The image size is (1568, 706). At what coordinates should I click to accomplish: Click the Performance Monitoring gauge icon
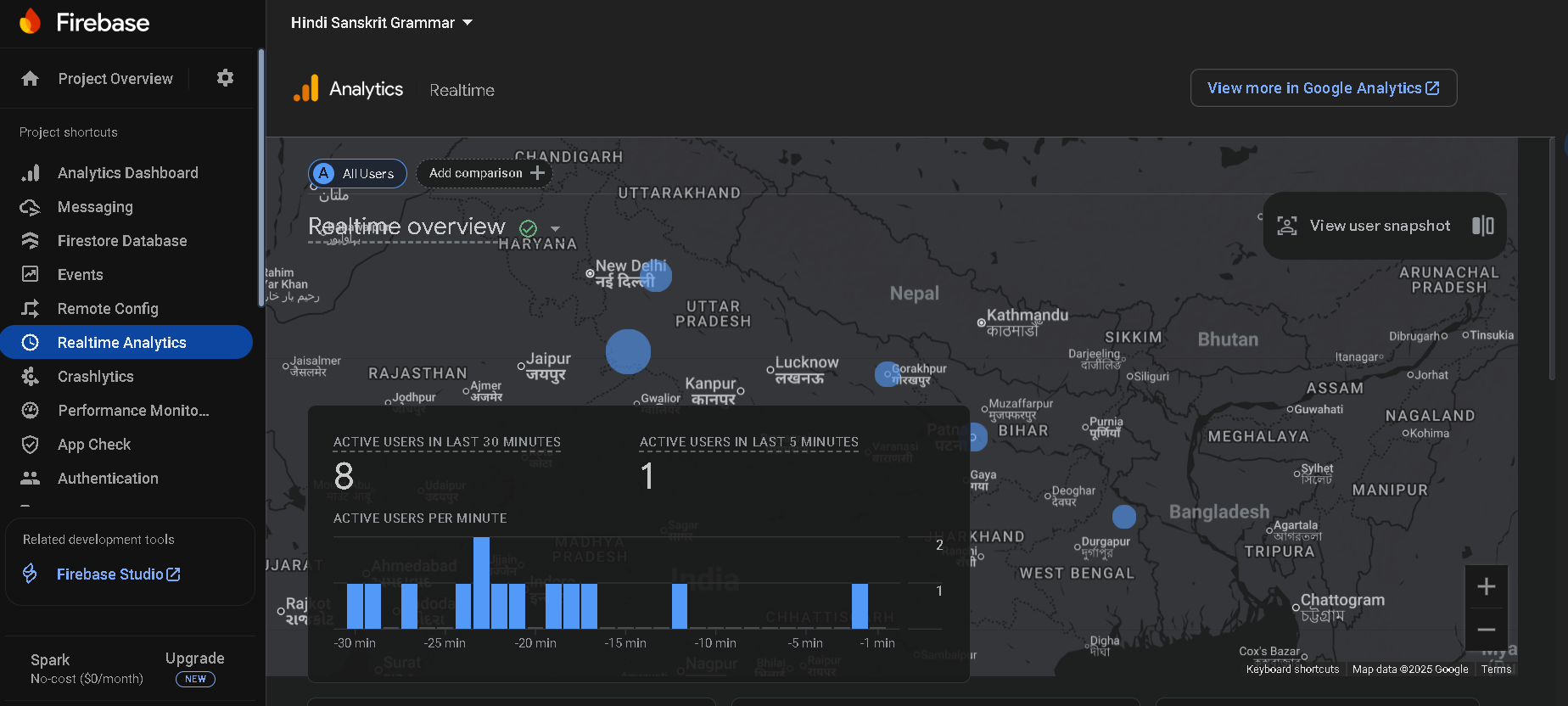(31, 411)
